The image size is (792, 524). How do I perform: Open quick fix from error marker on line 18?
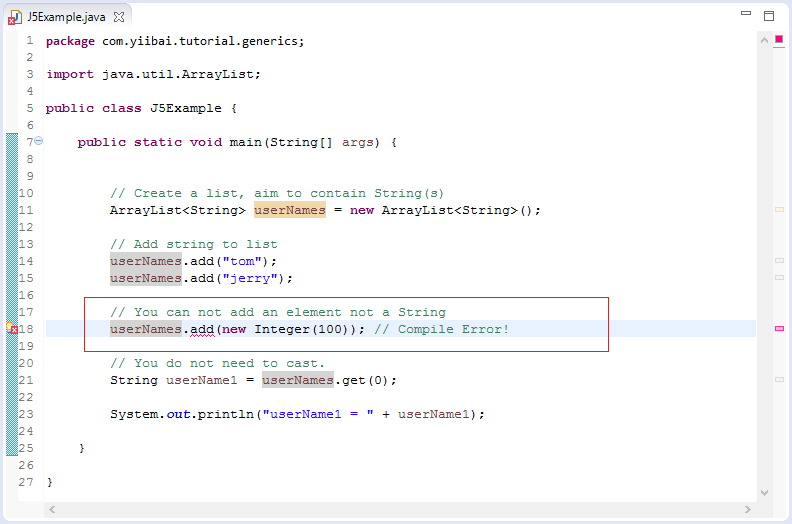click(x=12, y=328)
